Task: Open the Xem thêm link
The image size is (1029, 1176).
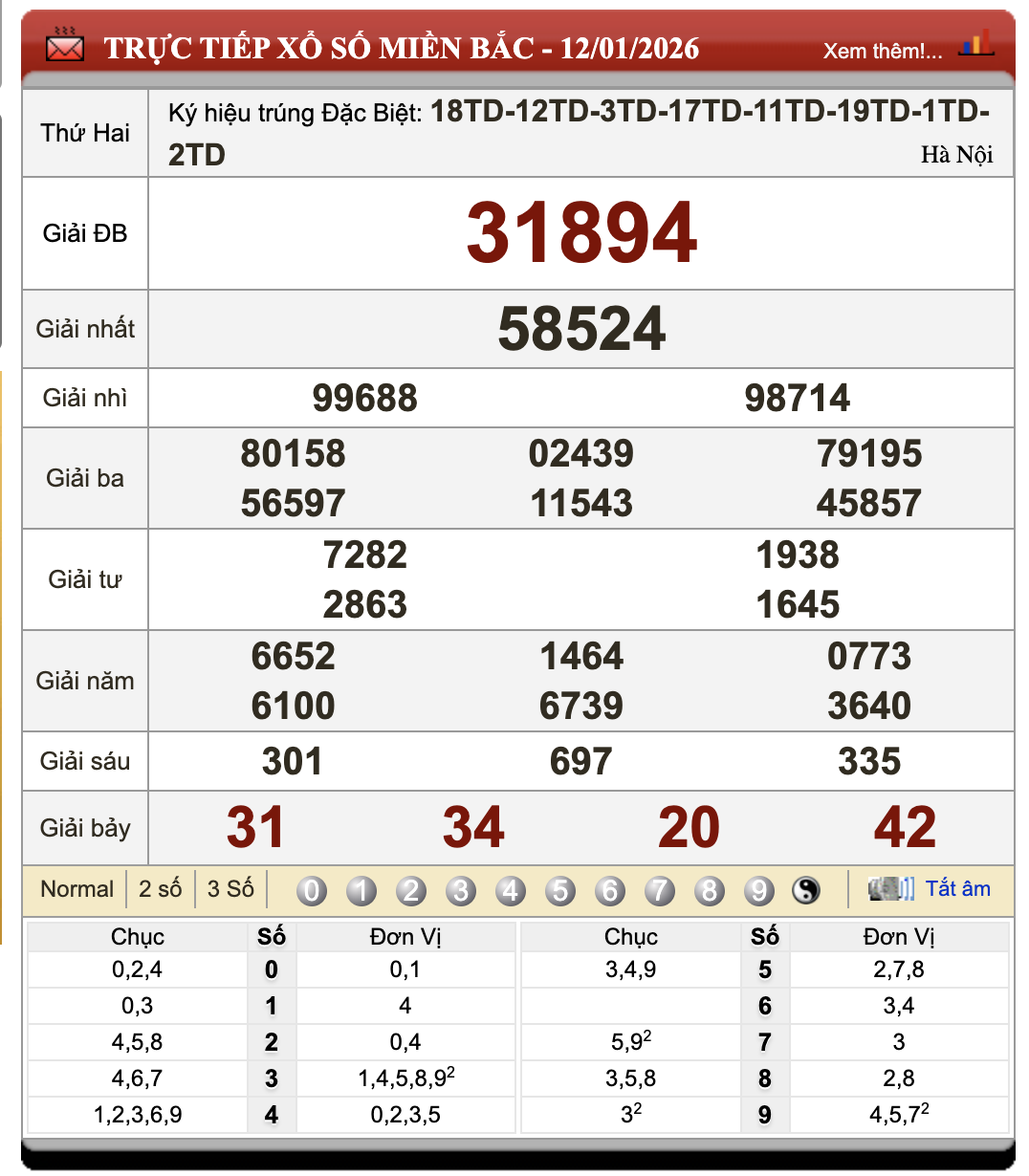Action: pos(882,51)
